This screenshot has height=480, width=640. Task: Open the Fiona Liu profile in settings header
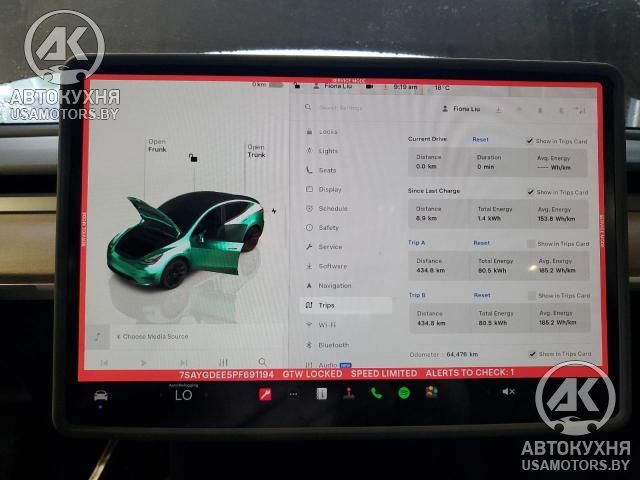[462, 109]
